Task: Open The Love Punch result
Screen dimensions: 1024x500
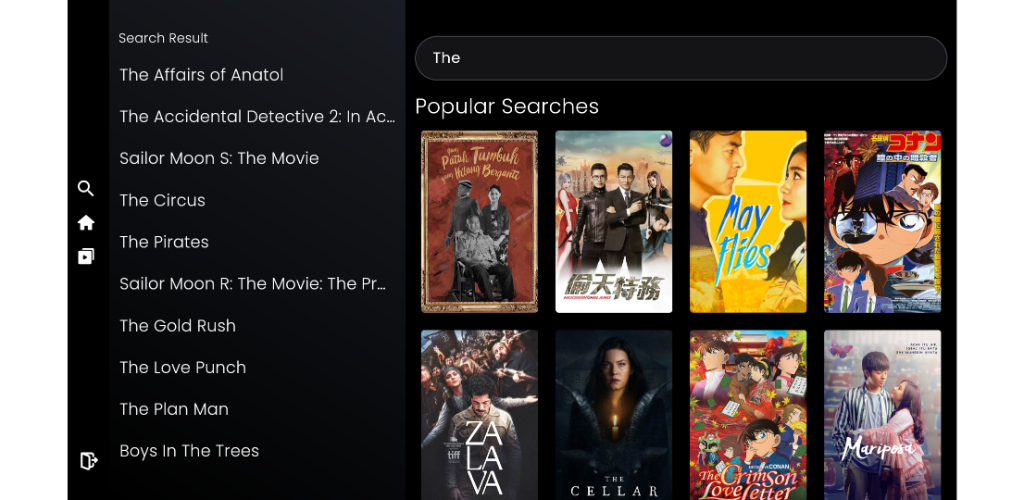Action: [182, 367]
